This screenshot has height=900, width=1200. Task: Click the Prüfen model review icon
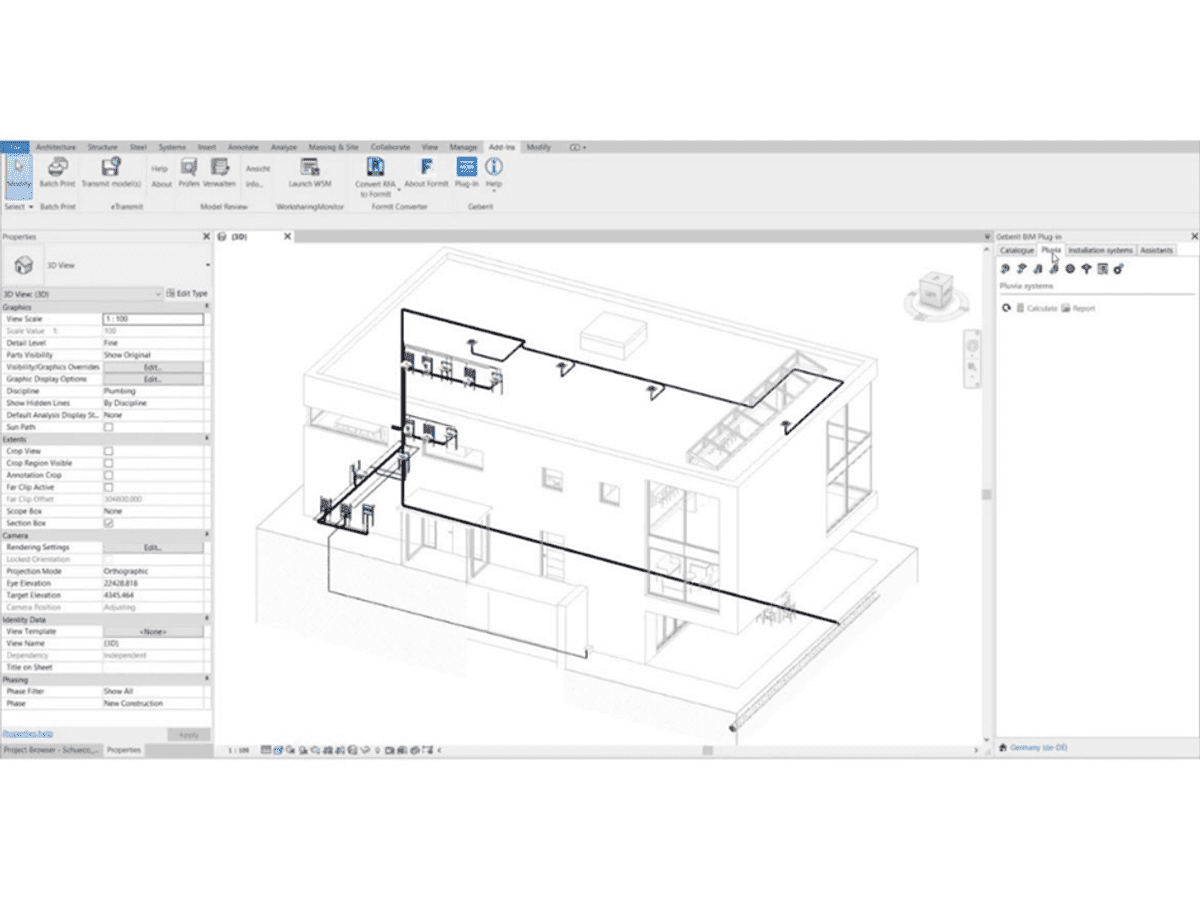point(189,169)
